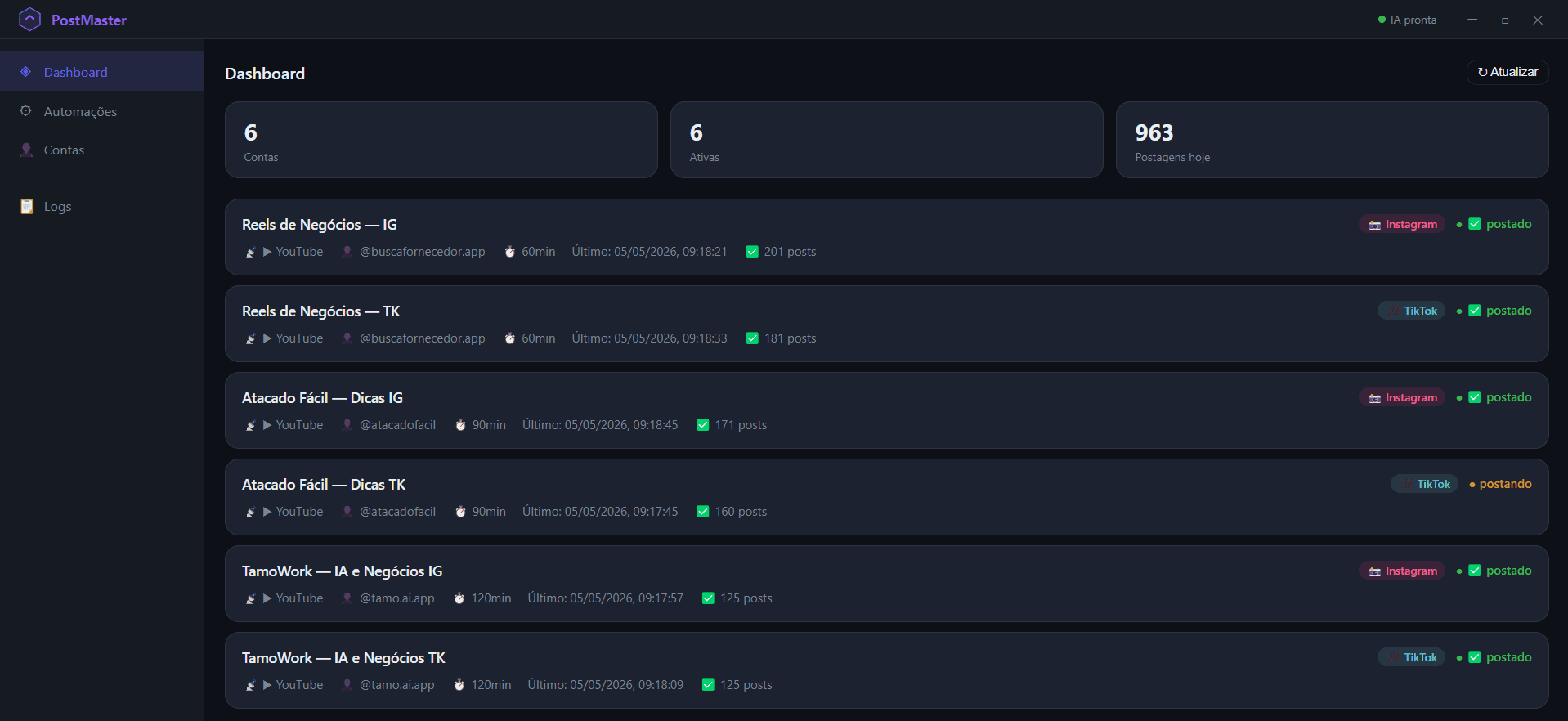Image resolution: width=1568 pixels, height=721 pixels.
Task: Click the green check beside 201 posts
Action: [752, 252]
